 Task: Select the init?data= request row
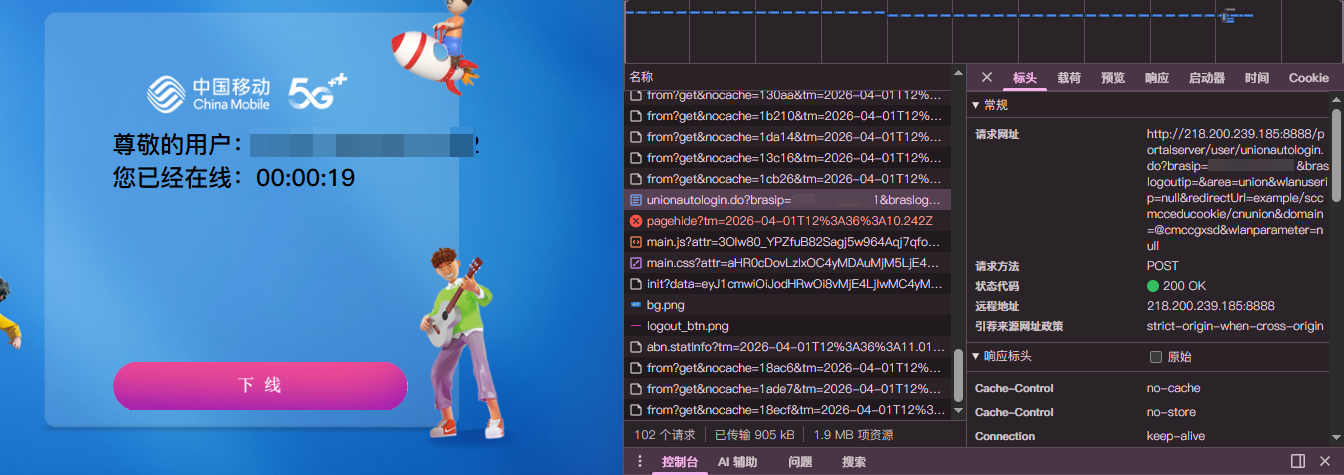point(790,284)
